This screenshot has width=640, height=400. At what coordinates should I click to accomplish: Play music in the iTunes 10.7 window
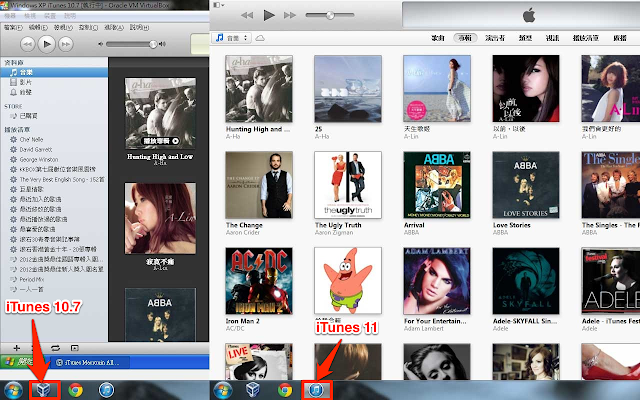[x=47, y=44]
